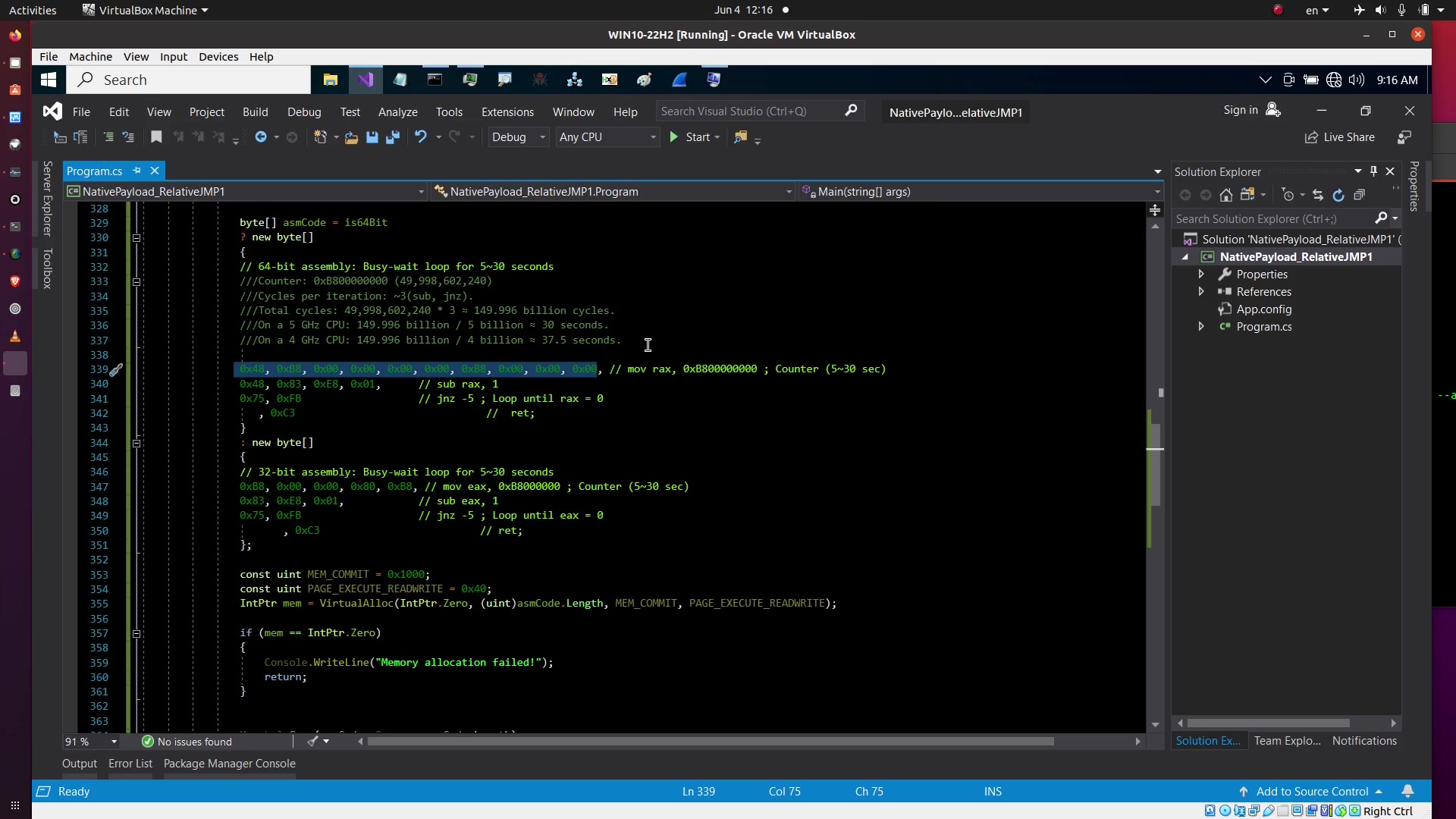Open the Build menu
The height and width of the screenshot is (819, 1456).
pyautogui.click(x=255, y=111)
